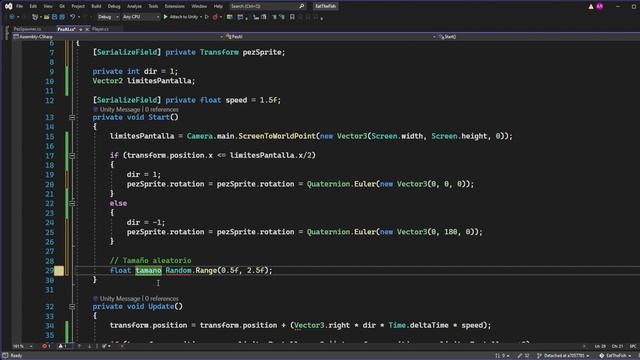This screenshot has height=360, width=640.
Task: Open the editor zoom percentage dropdown
Action: coord(22,347)
